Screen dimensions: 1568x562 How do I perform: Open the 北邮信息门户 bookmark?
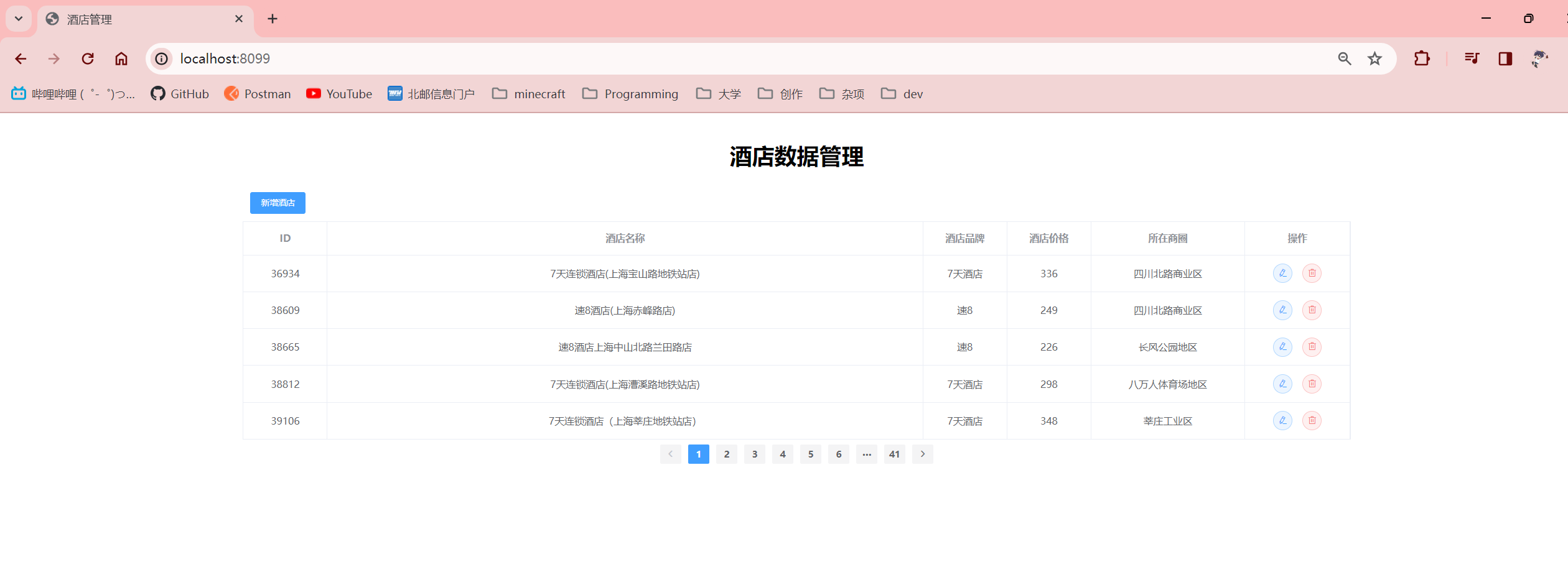431,94
